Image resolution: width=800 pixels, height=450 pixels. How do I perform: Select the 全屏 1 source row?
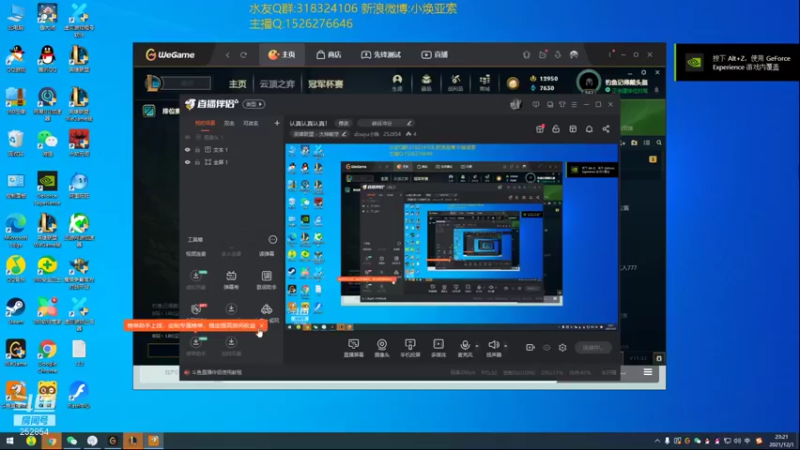(231, 162)
